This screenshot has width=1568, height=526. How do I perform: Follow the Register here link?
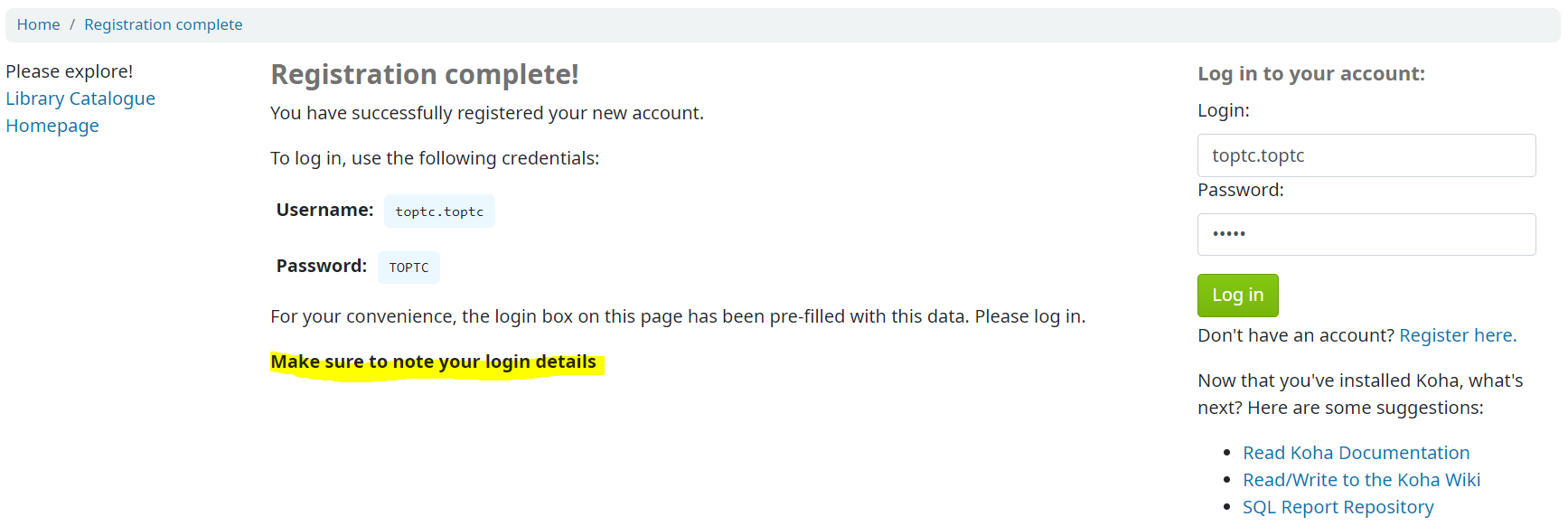1458,335
